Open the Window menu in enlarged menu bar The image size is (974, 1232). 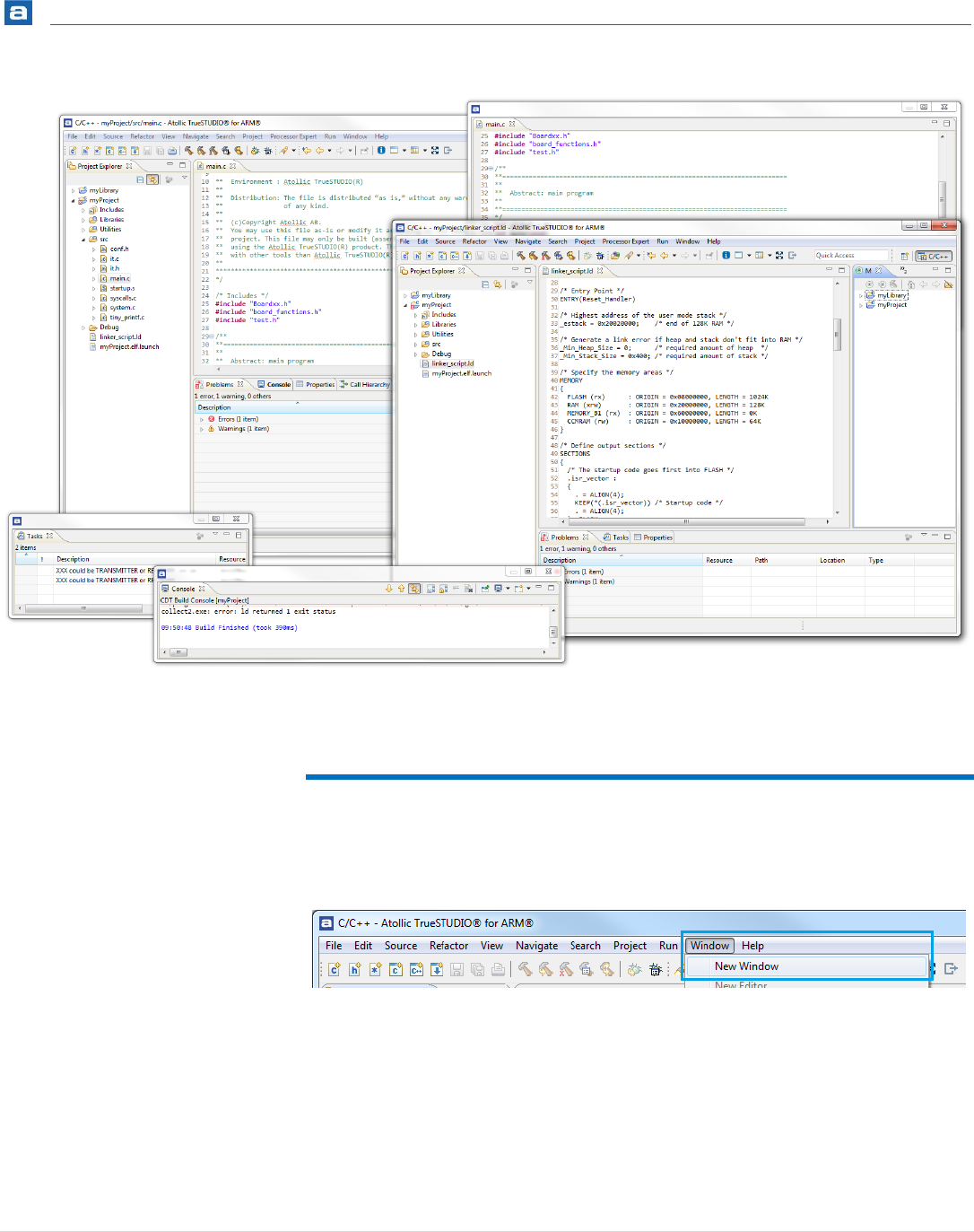pyautogui.click(x=710, y=946)
